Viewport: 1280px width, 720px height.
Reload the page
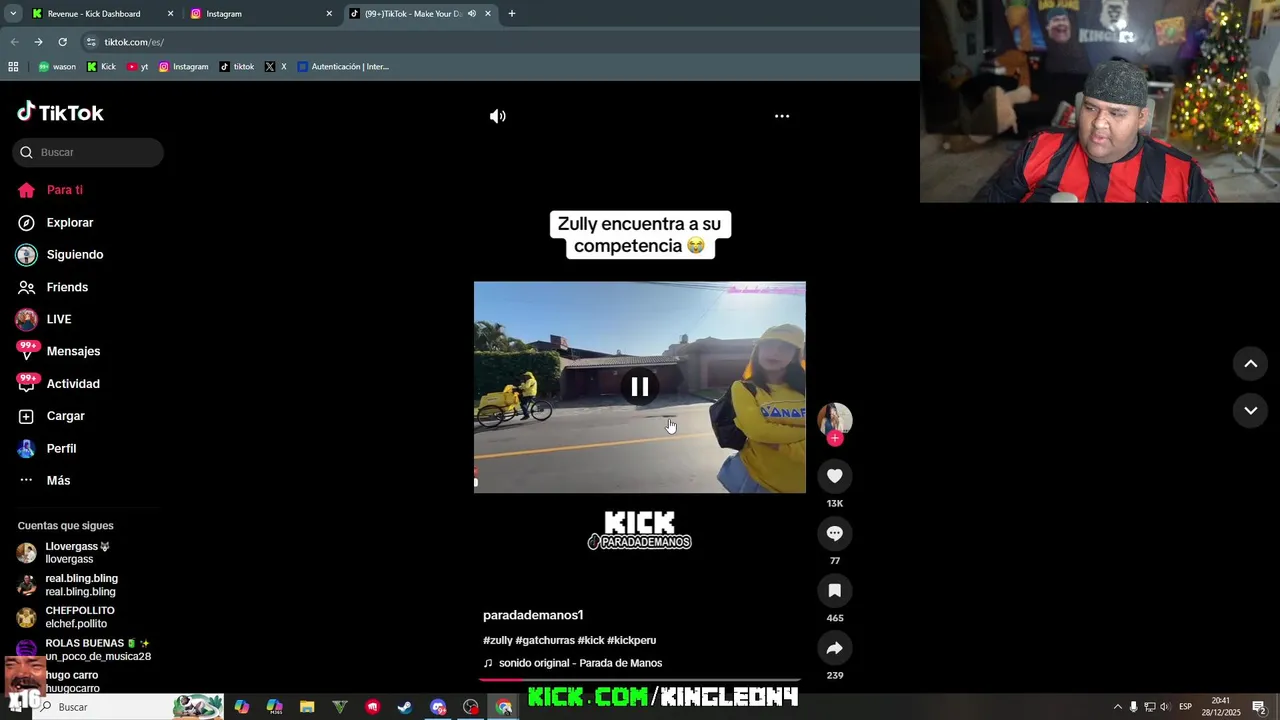click(x=62, y=42)
